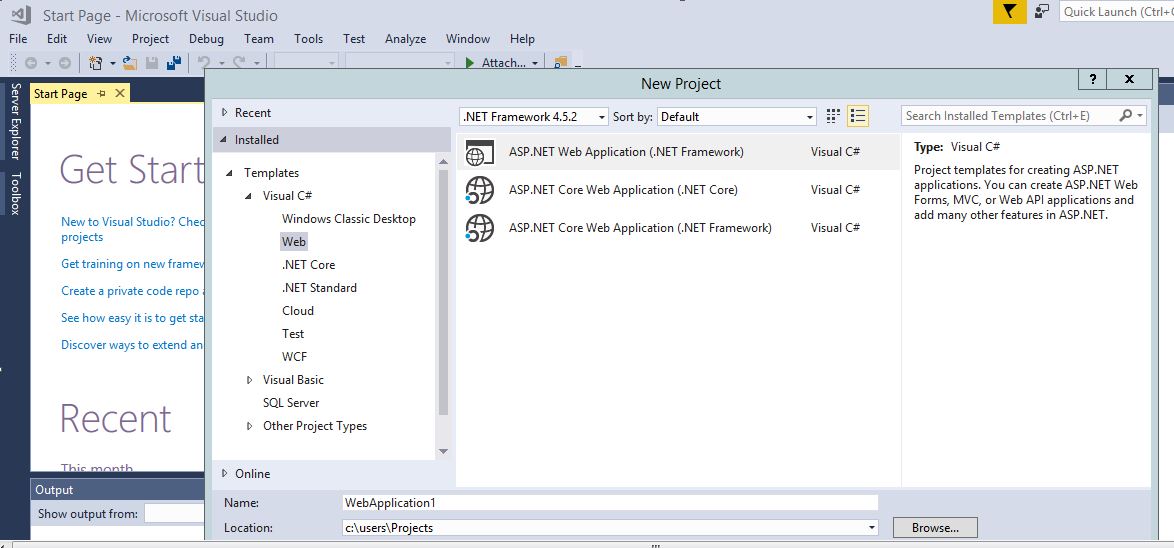Open the Undo history dropdown arrow
Image resolution: width=1174 pixels, height=548 pixels.
pos(222,64)
